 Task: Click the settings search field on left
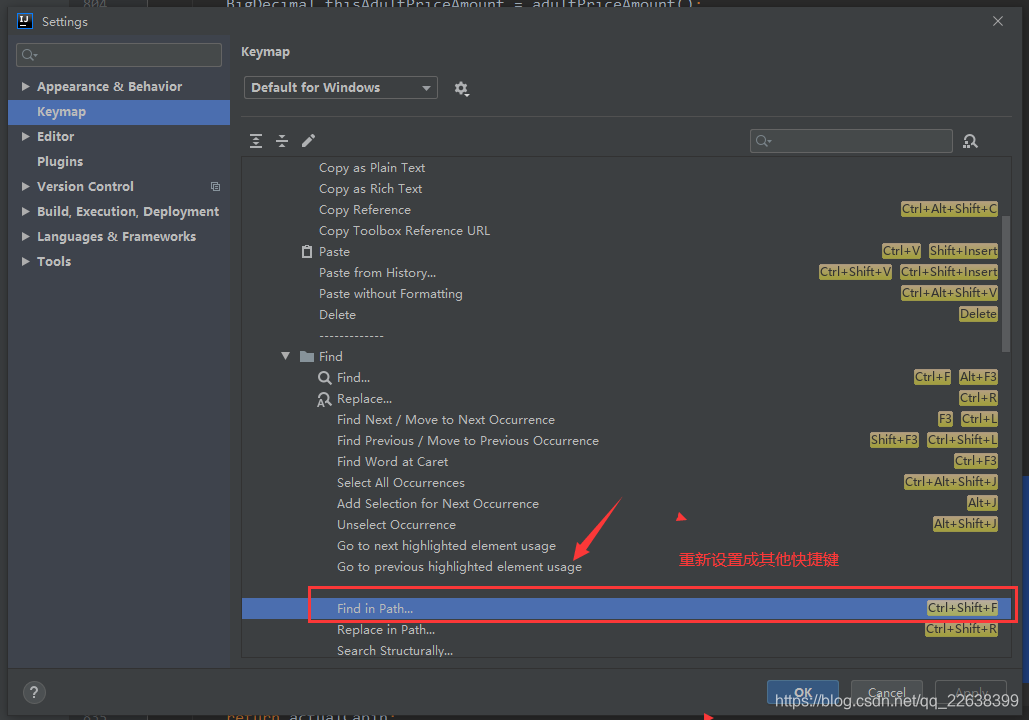(x=119, y=54)
